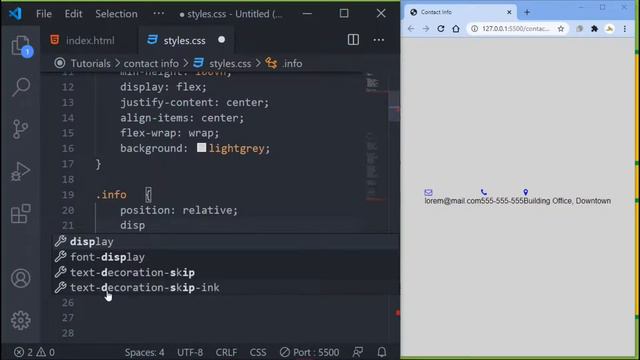Go to Chrome home page

coord(456,29)
